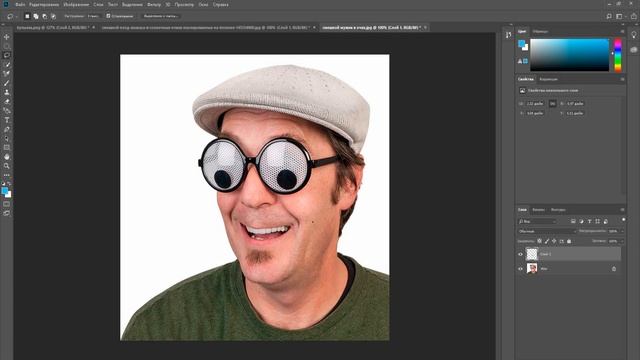Click the width field in Properties
Image resolution: width=640 pixels, height=360 pixels.
[535, 104]
